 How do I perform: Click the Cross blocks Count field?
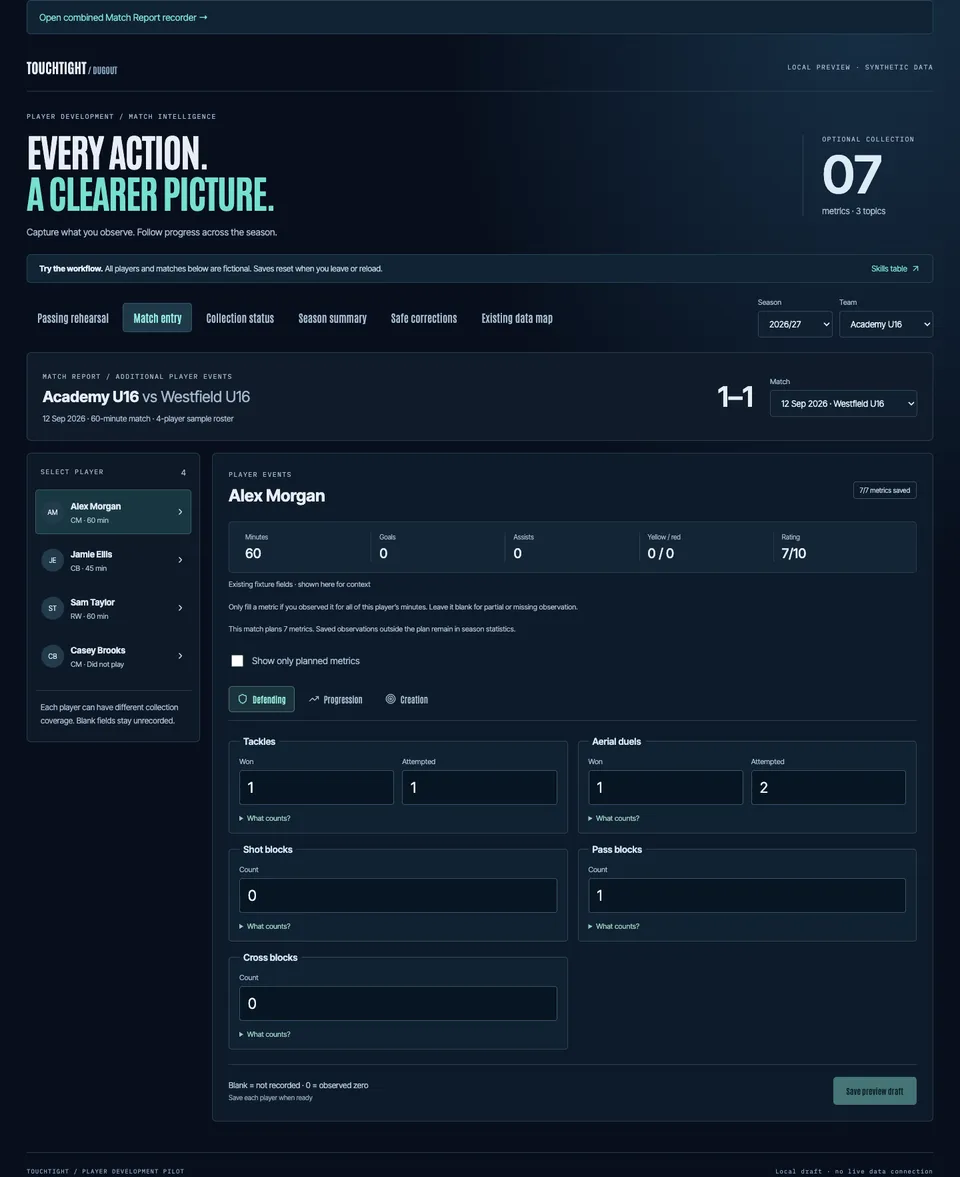(398, 1004)
